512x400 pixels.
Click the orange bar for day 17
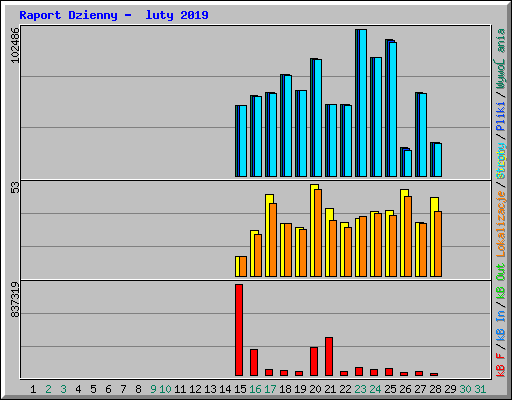(273, 240)
